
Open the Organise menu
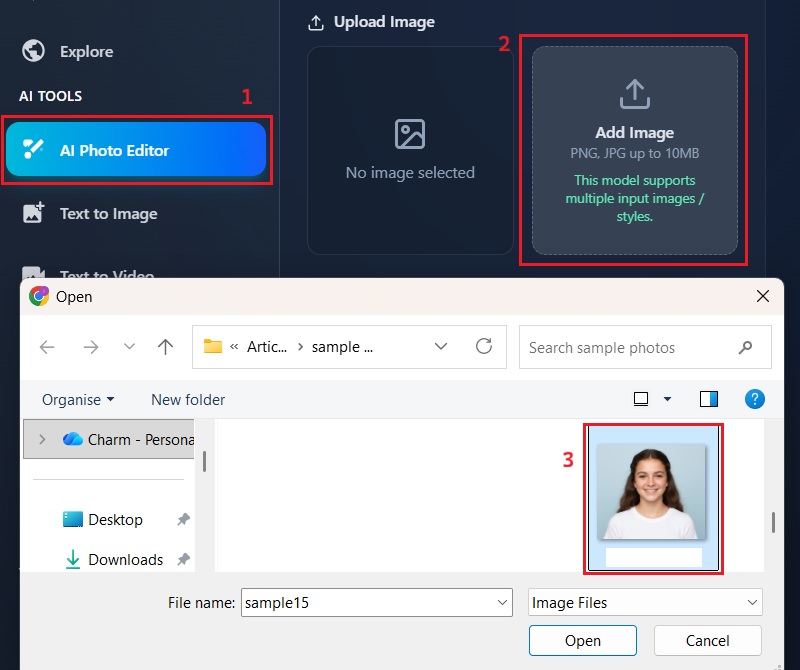coord(78,400)
